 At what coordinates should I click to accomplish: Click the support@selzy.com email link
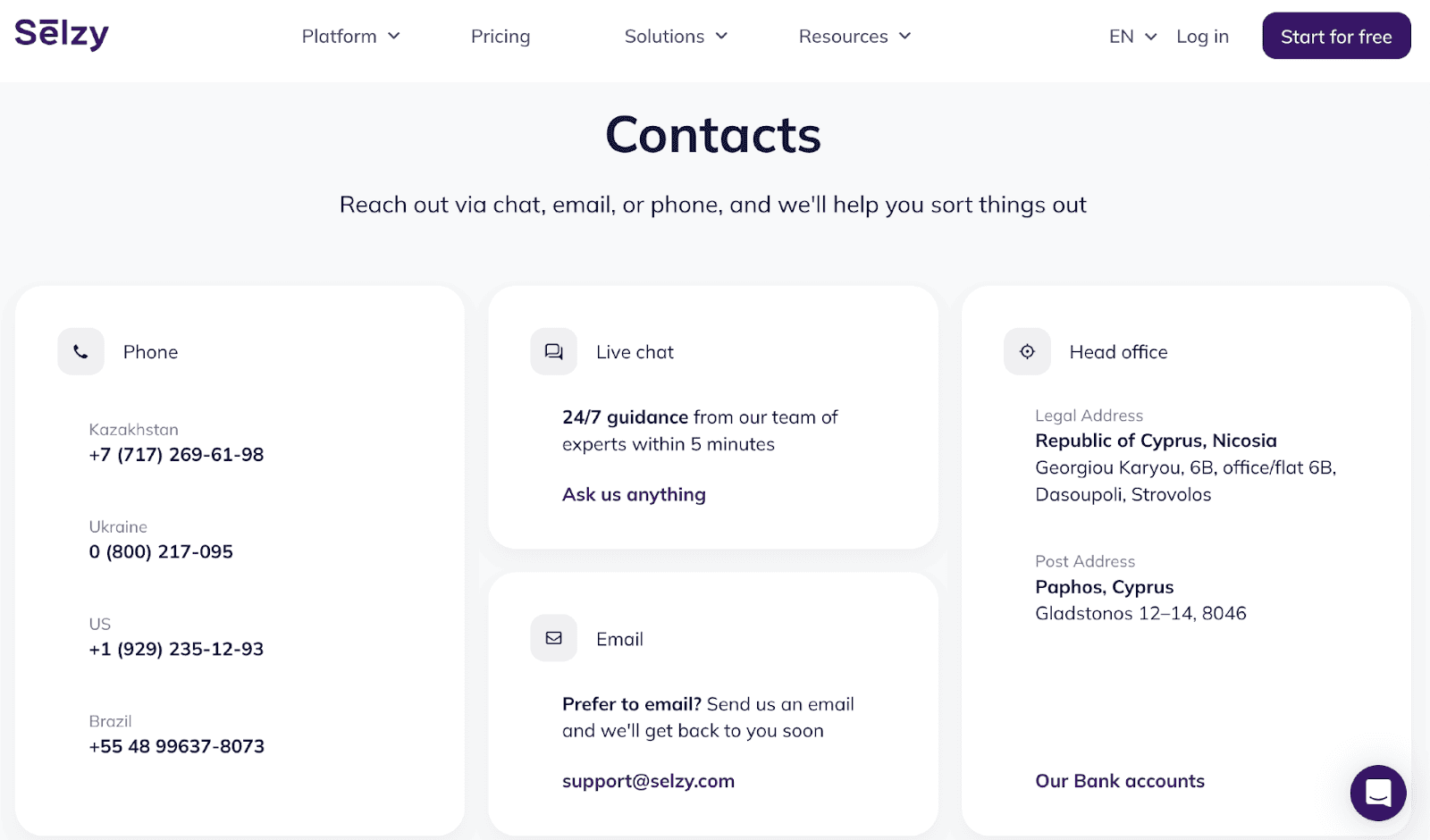tap(648, 781)
